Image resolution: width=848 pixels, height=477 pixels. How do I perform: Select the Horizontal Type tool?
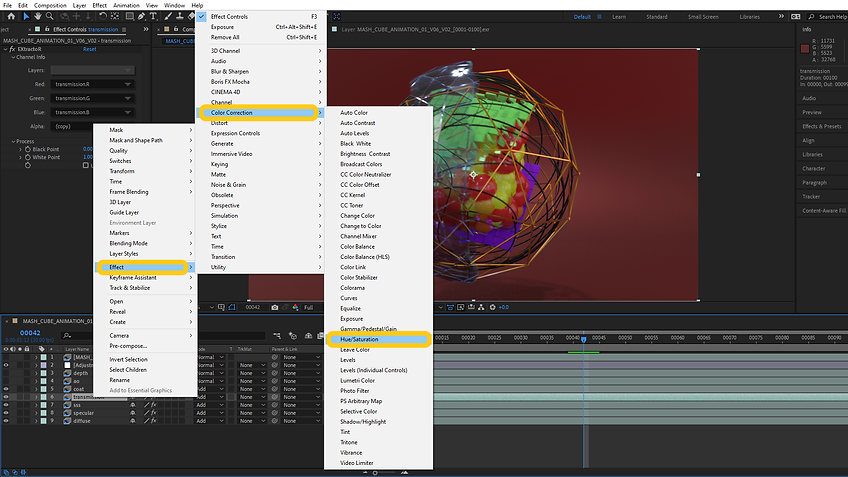coord(154,16)
